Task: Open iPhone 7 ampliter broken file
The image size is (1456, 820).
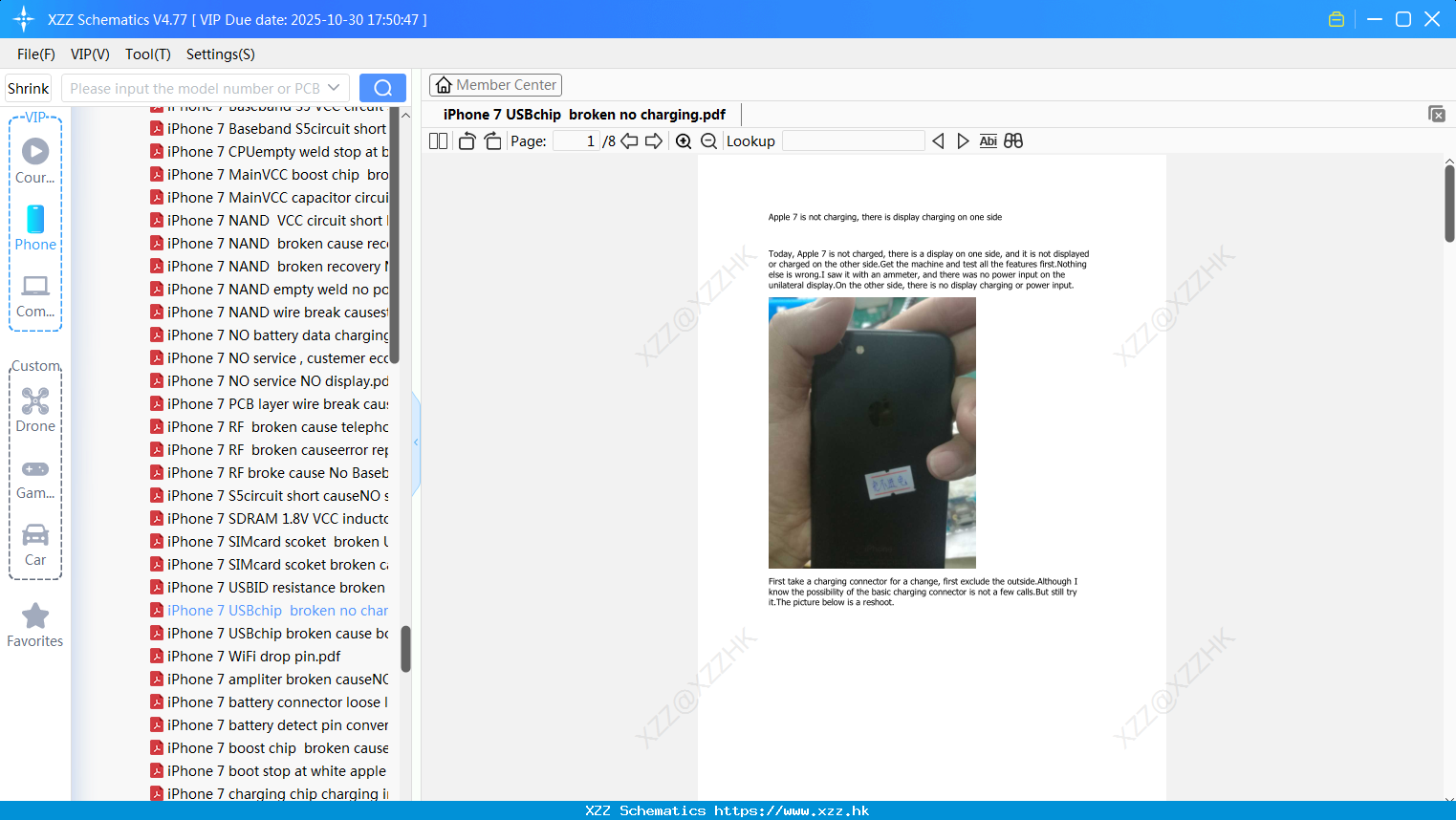Action: coord(270,680)
